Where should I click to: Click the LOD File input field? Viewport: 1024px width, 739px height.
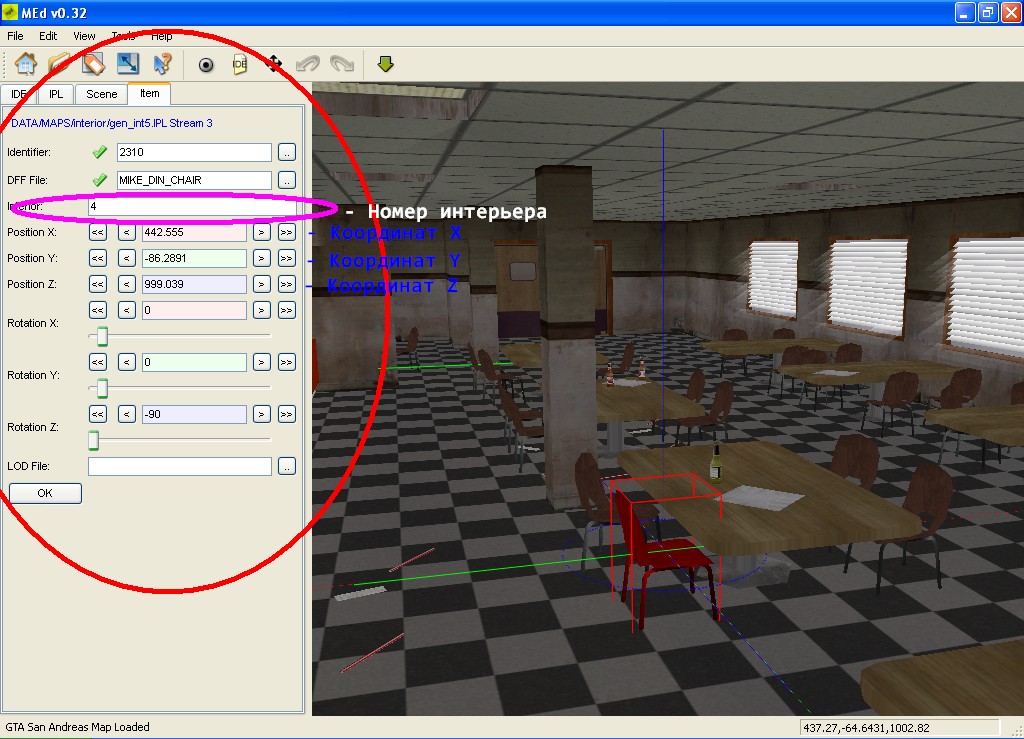tap(180, 466)
